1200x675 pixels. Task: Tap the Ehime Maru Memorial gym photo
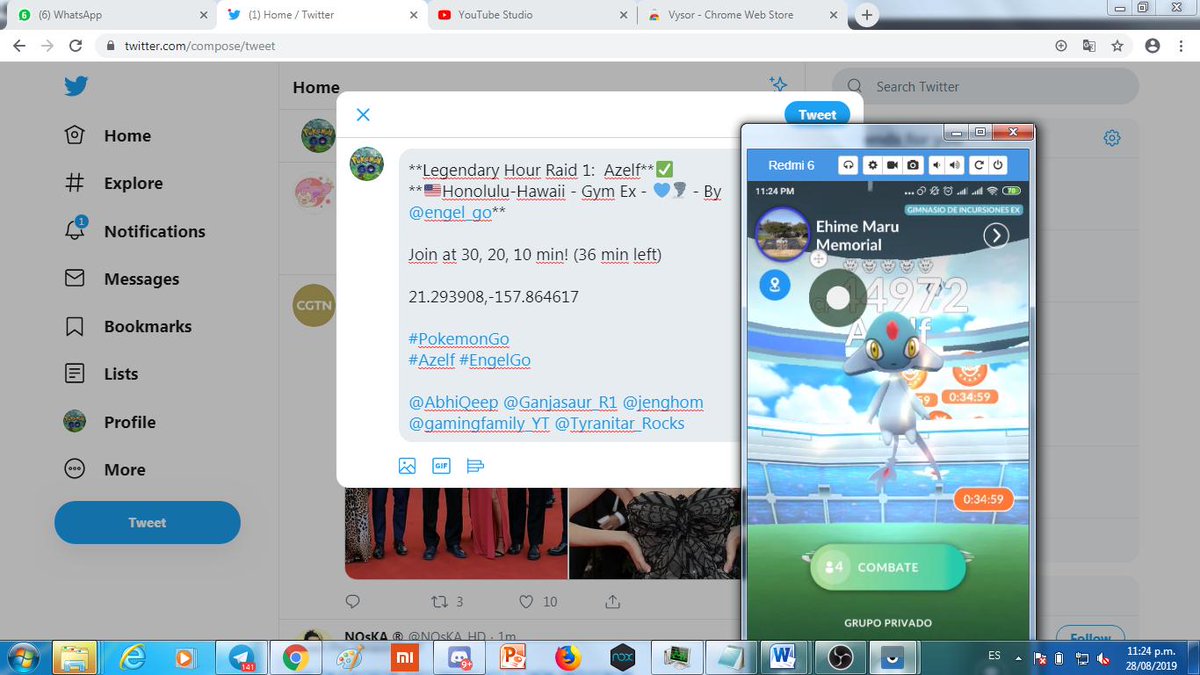pos(782,234)
